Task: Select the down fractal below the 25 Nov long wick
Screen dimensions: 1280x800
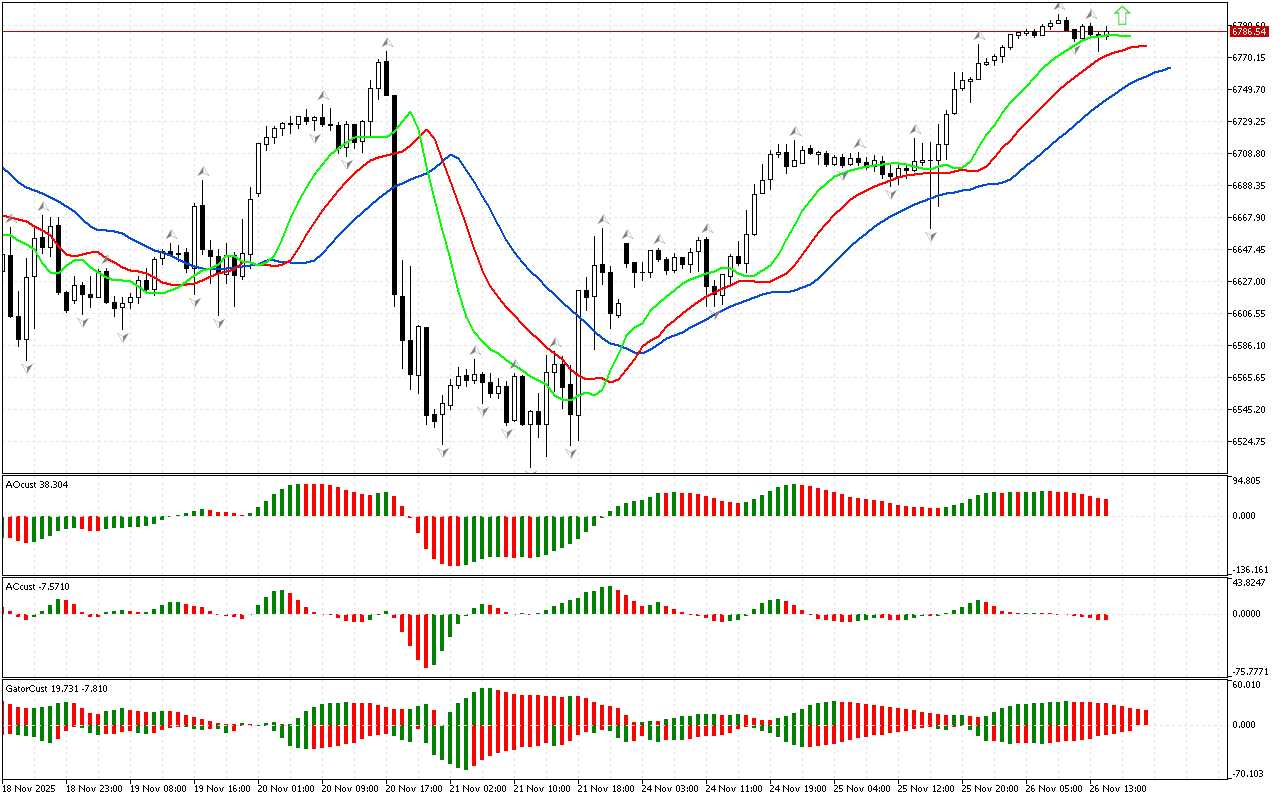Action: click(x=931, y=237)
